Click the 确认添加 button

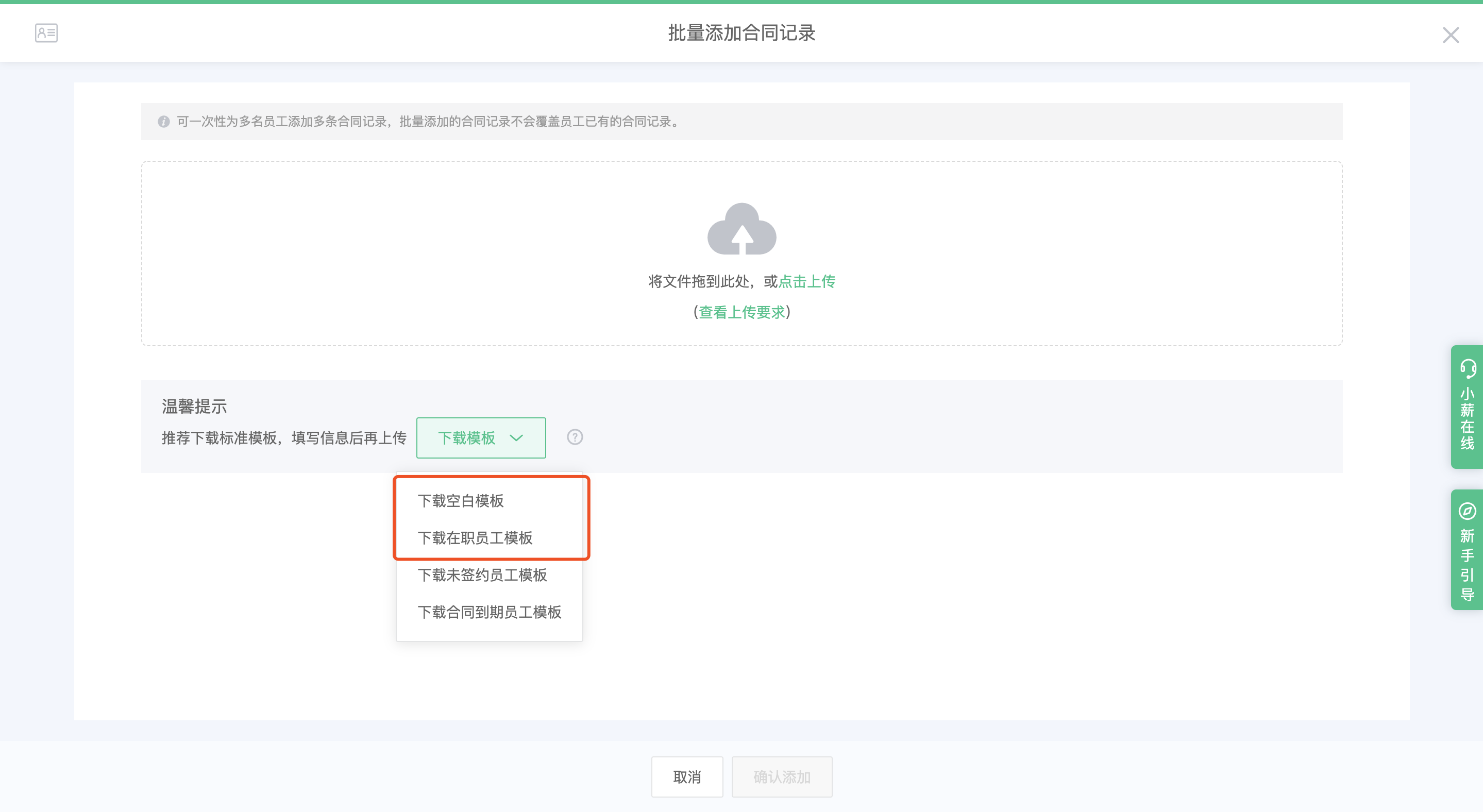[x=782, y=777]
